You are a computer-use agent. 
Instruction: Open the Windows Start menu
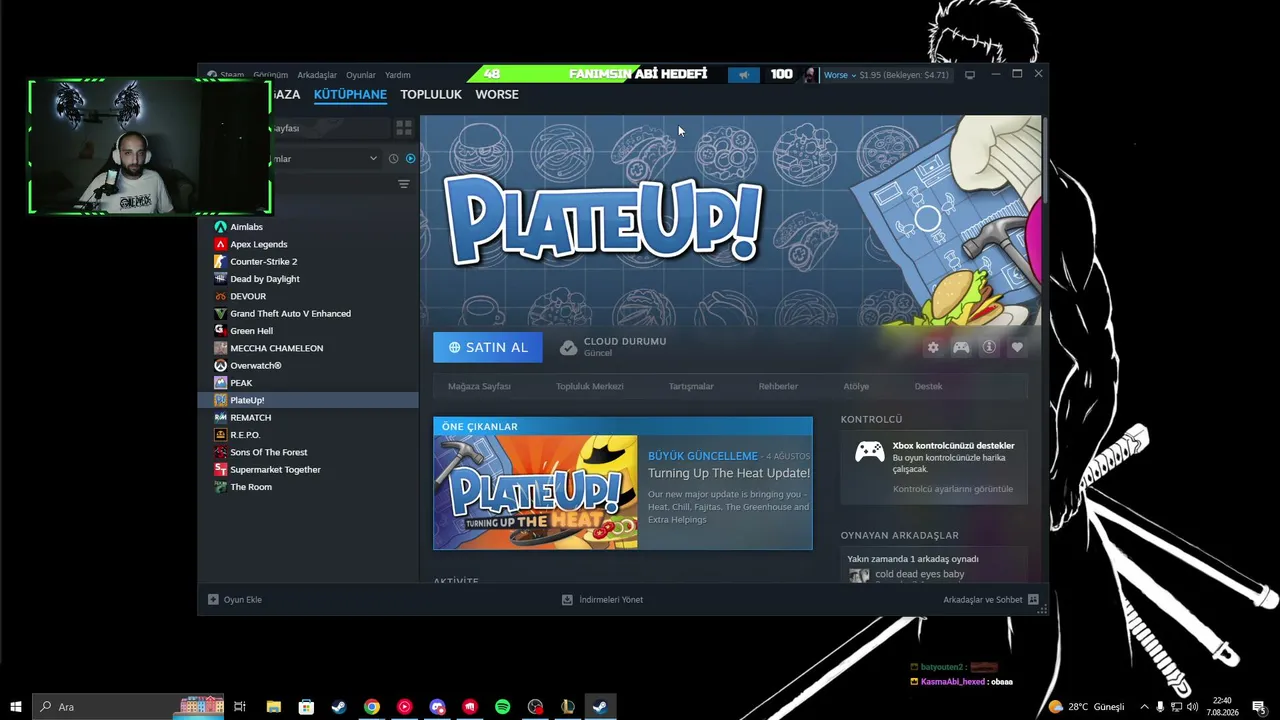pyautogui.click(x=15, y=707)
